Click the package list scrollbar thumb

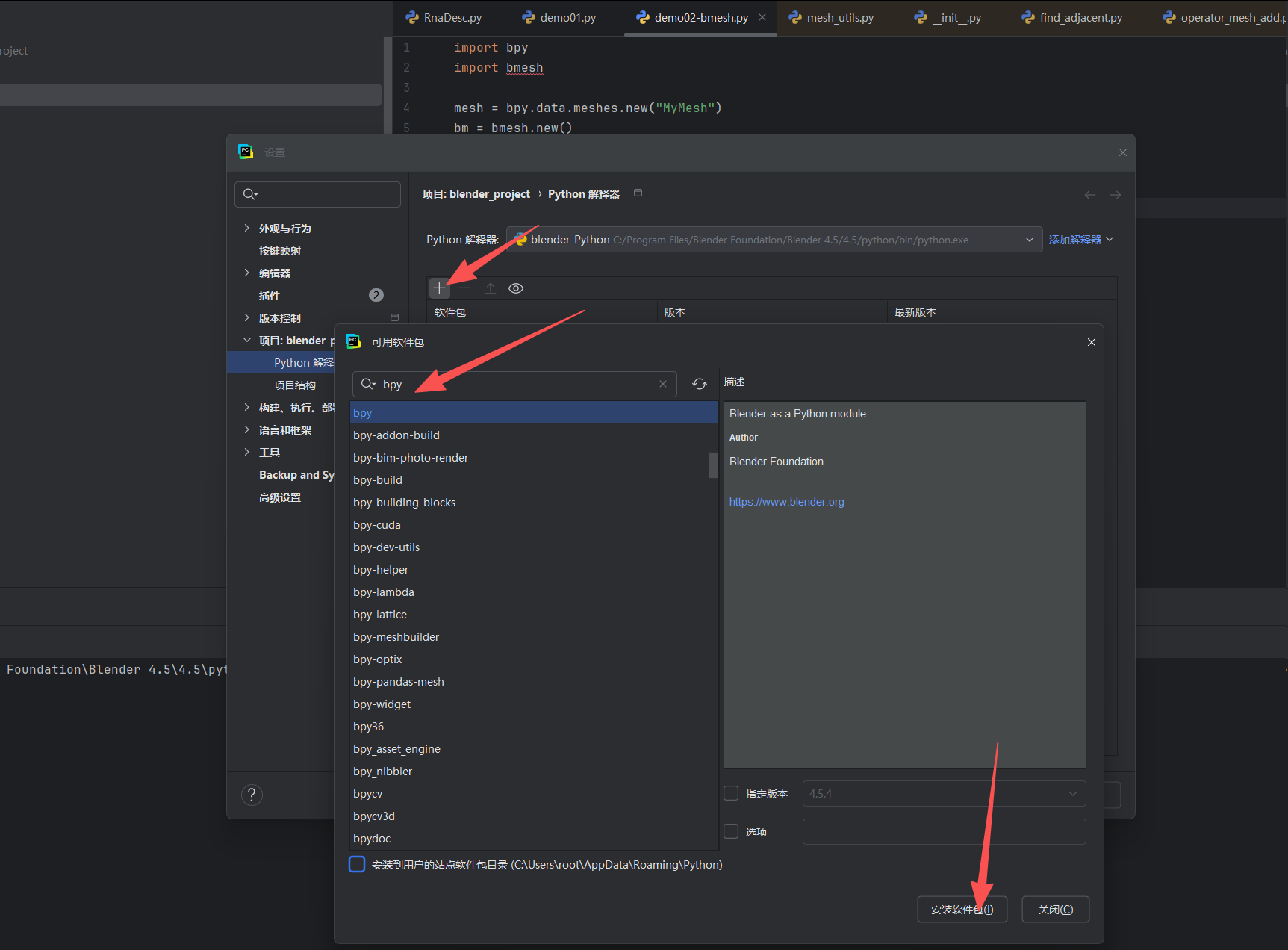click(x=713, y=465)
